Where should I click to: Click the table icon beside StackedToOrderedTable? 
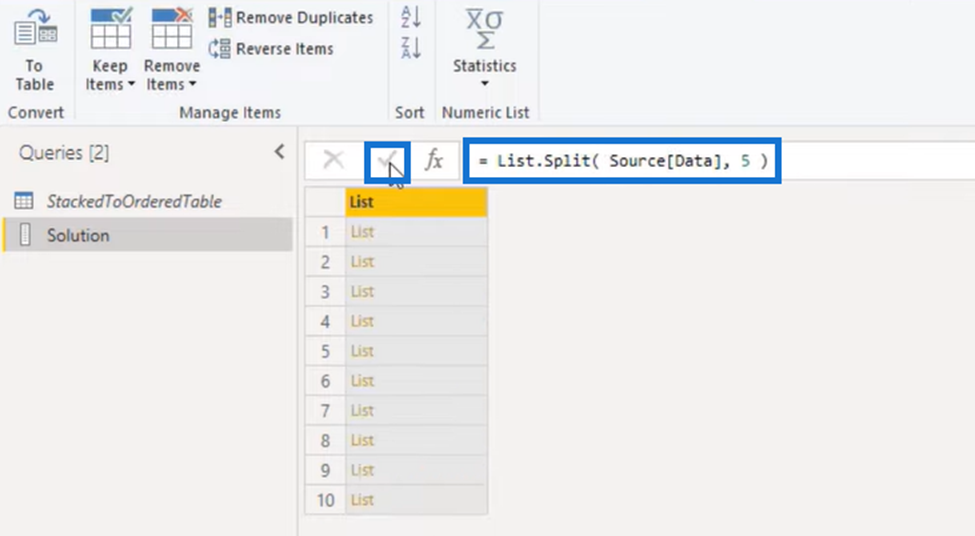click(24, 201)
